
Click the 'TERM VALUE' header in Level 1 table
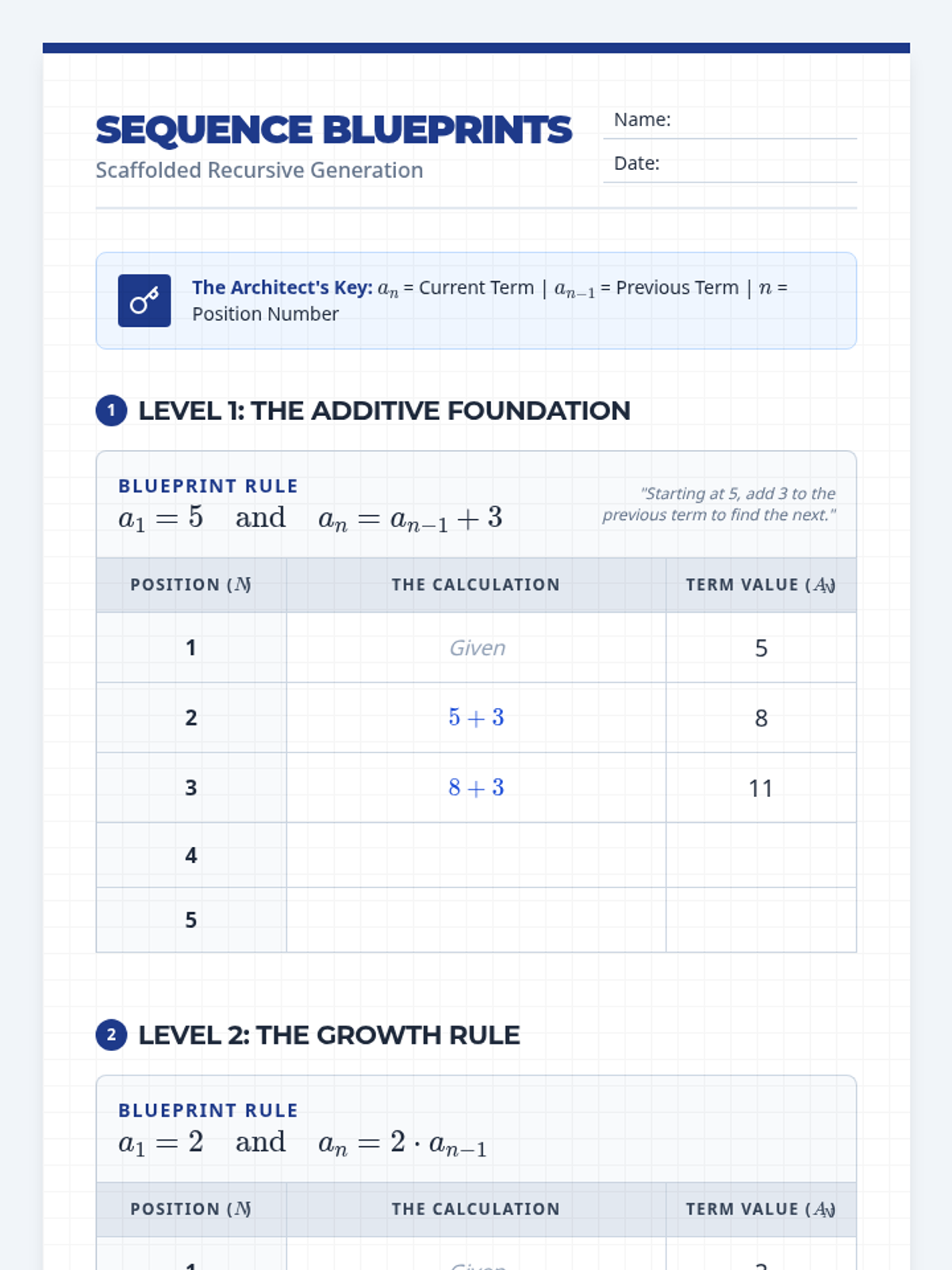coord(761,585)
